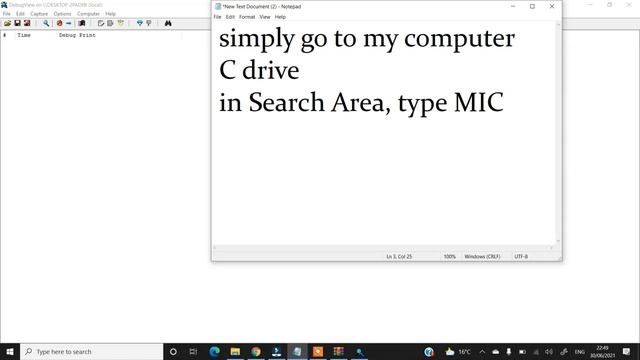
Task: Click the Debug Print column header
Action: (x=77, y=36)
